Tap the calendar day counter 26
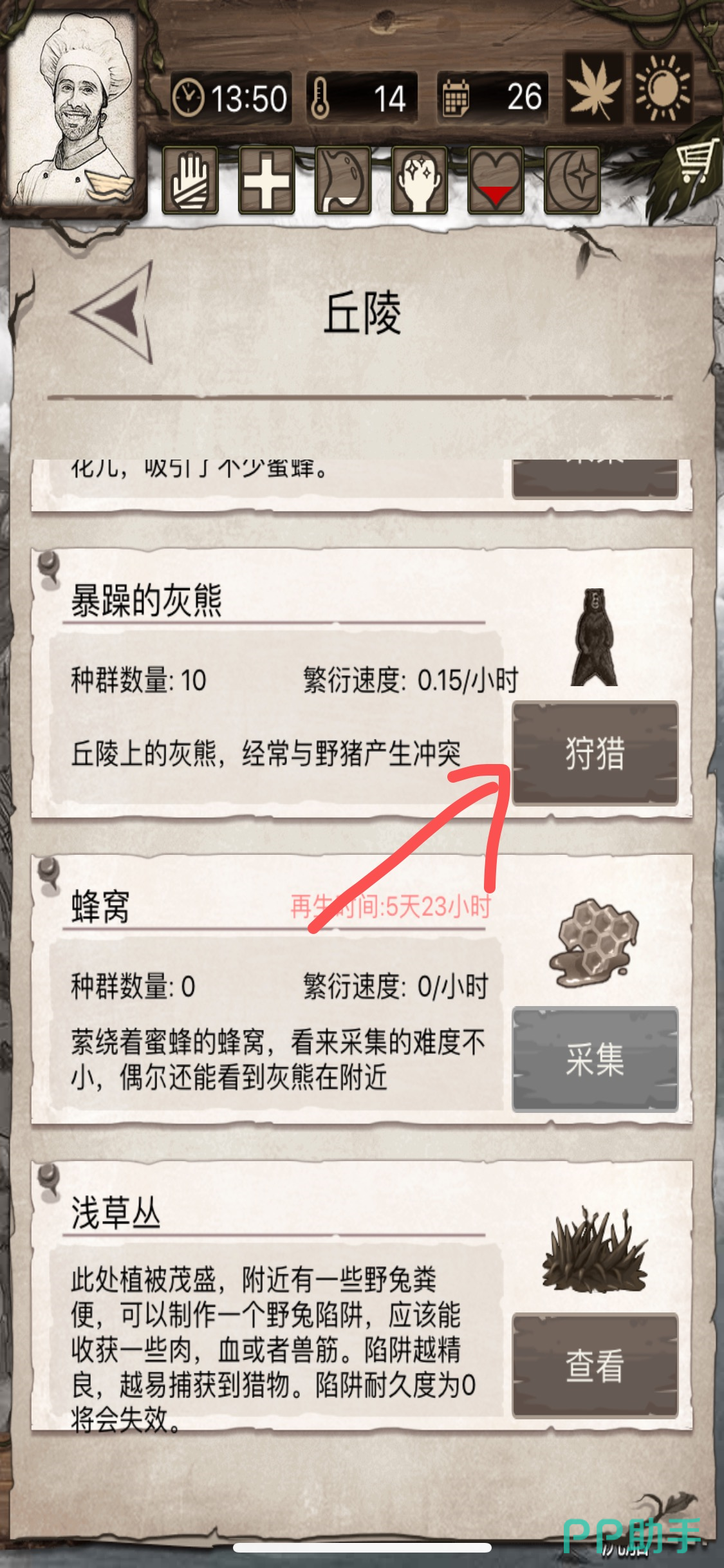Image resolution: width=724 pixels, height=1568 pixels. pyautogui.click(x=492, y=98)
